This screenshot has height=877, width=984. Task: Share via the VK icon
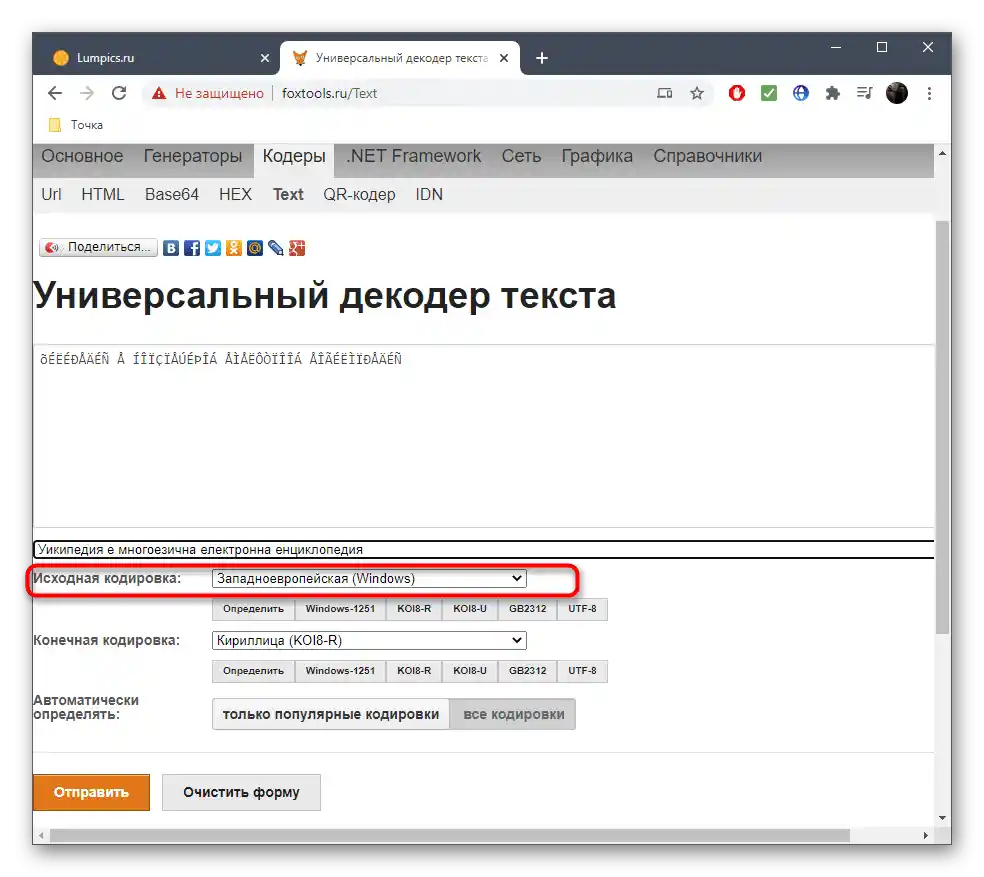click(171, 248)
